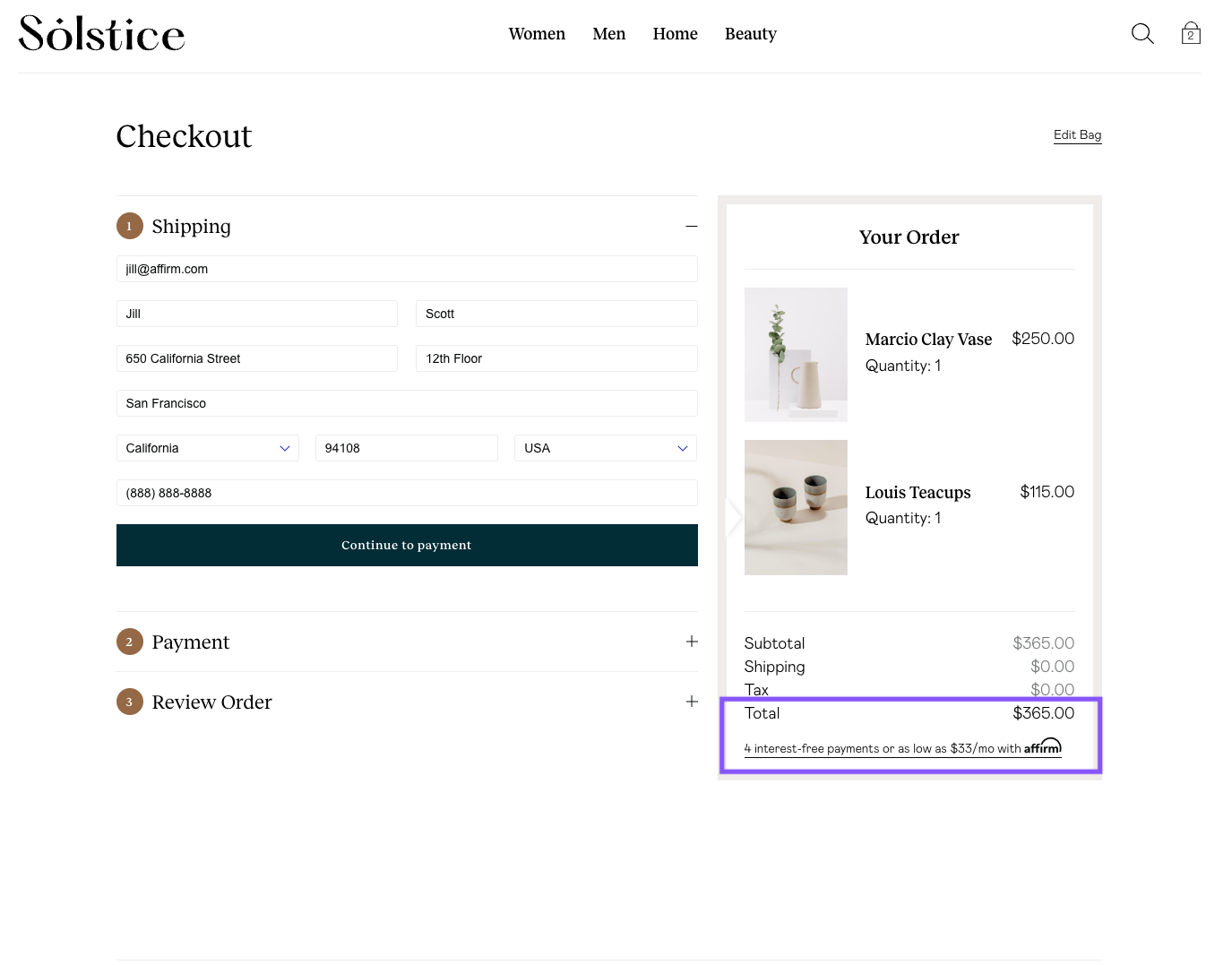Viewport: 1232px width, 965px height.
Task: Focus the 650 California Street address field
Action: (x=257, y=358)
